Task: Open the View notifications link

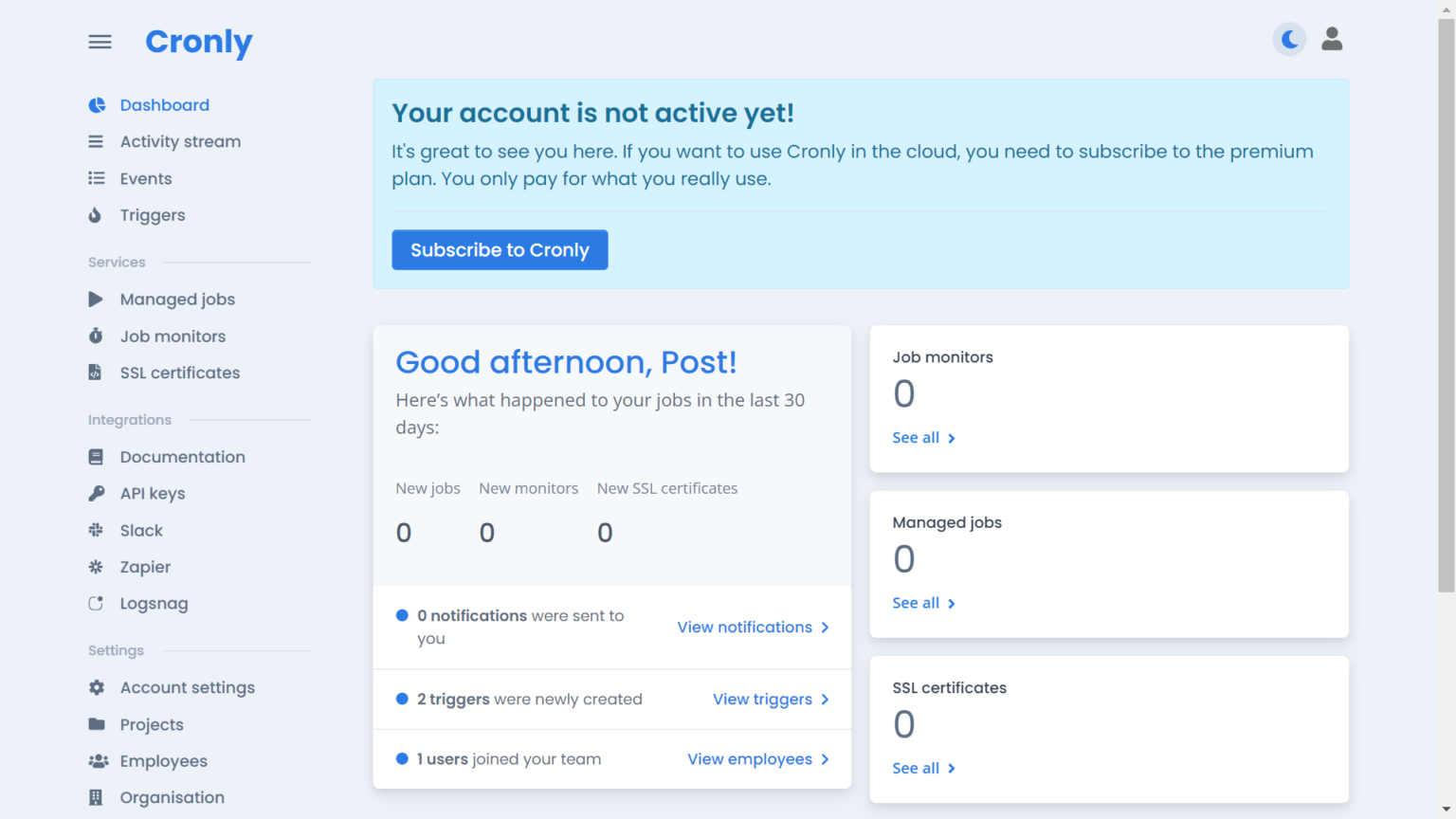Action: 745,628
